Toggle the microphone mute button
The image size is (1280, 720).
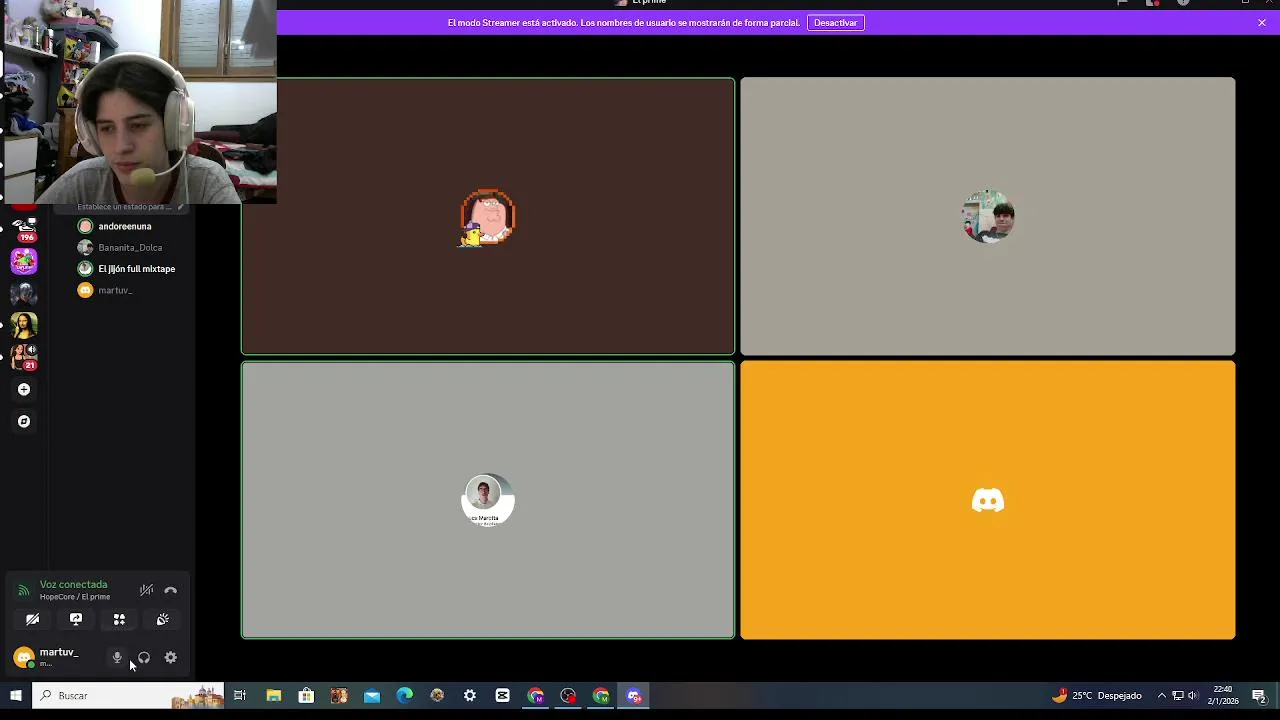[117, 658]
